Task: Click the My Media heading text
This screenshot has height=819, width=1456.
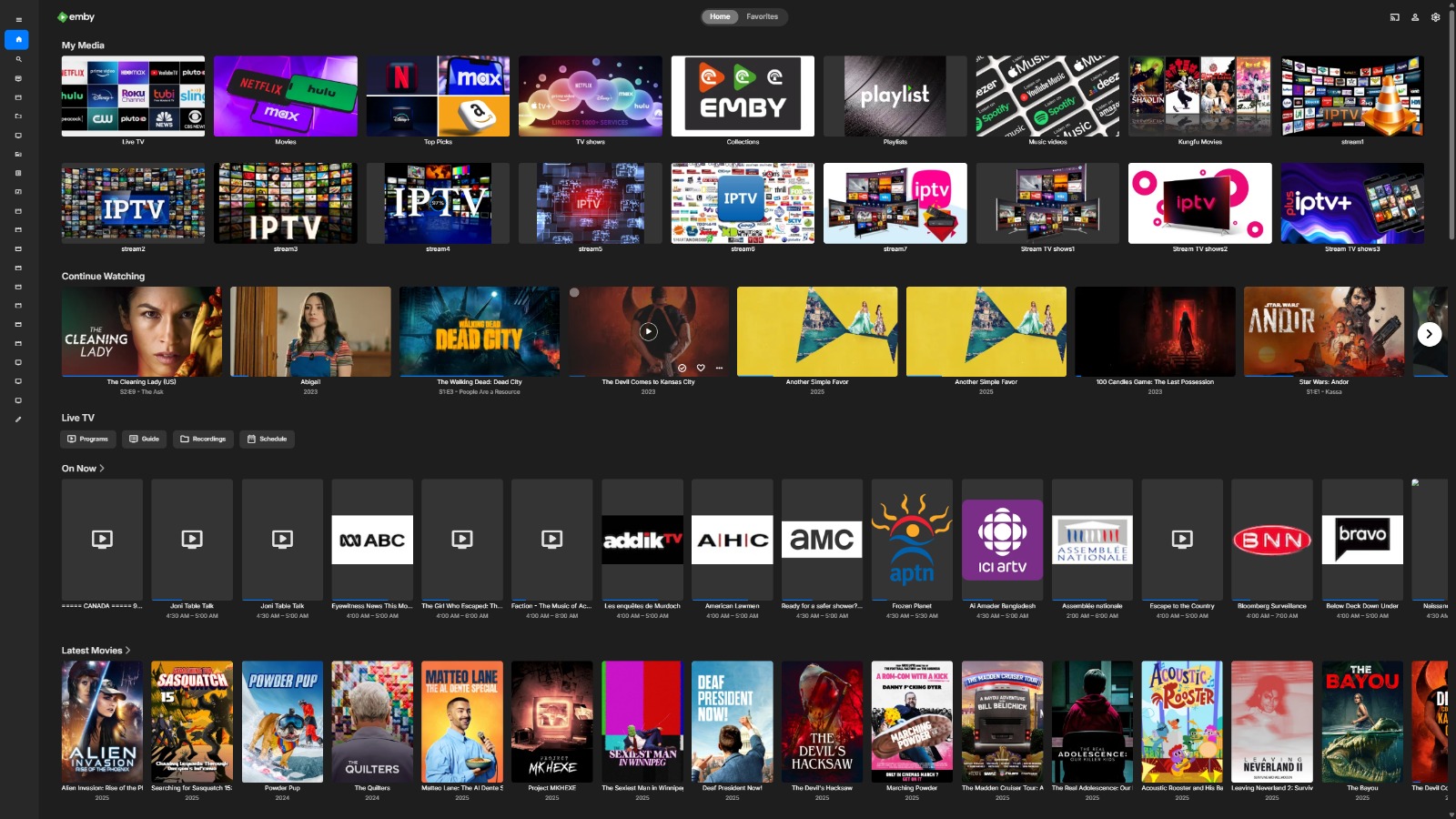Action: point(83,45)
